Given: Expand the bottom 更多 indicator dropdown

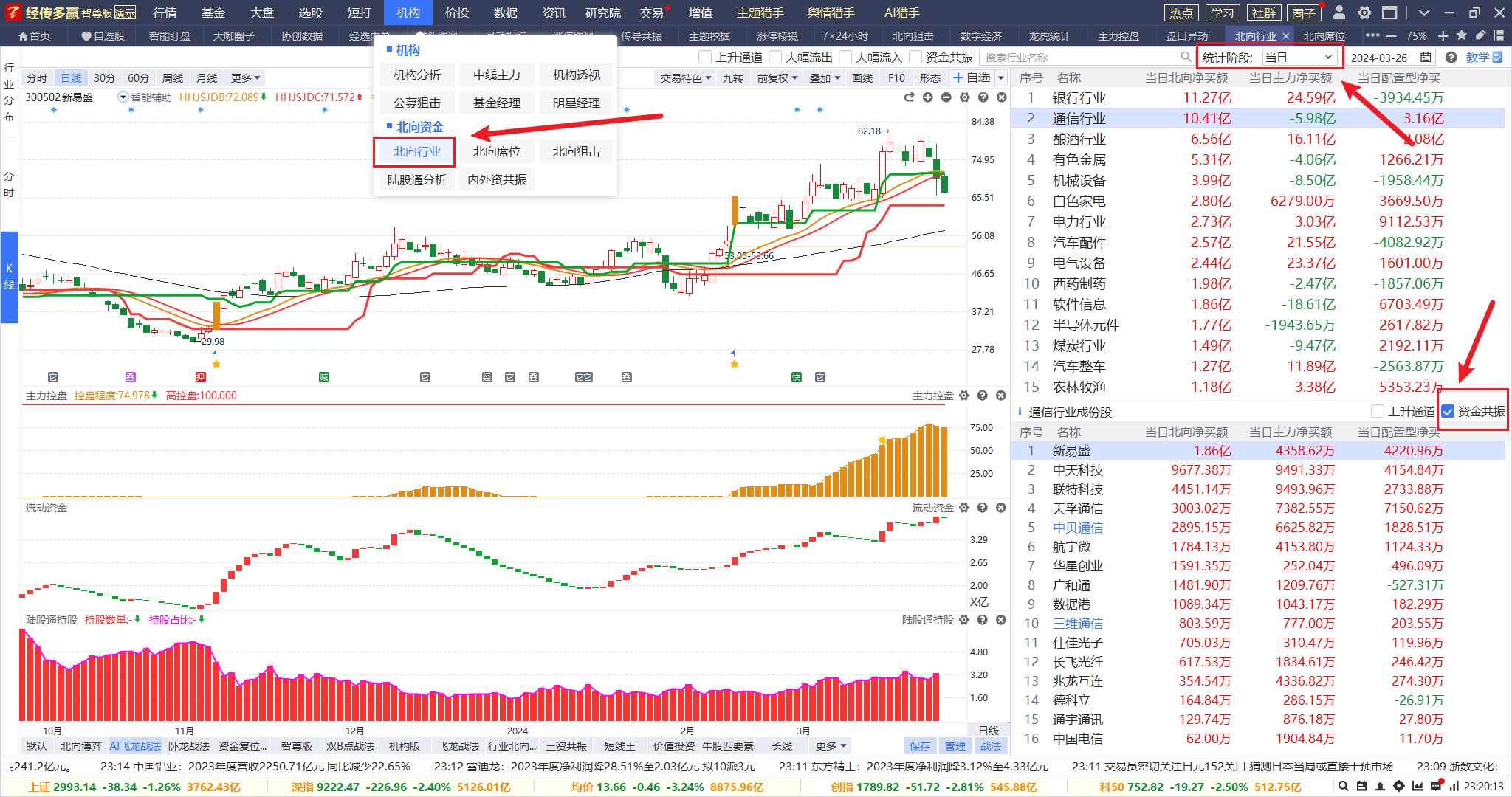Looking at the screenshot, I should coord(831,746).
